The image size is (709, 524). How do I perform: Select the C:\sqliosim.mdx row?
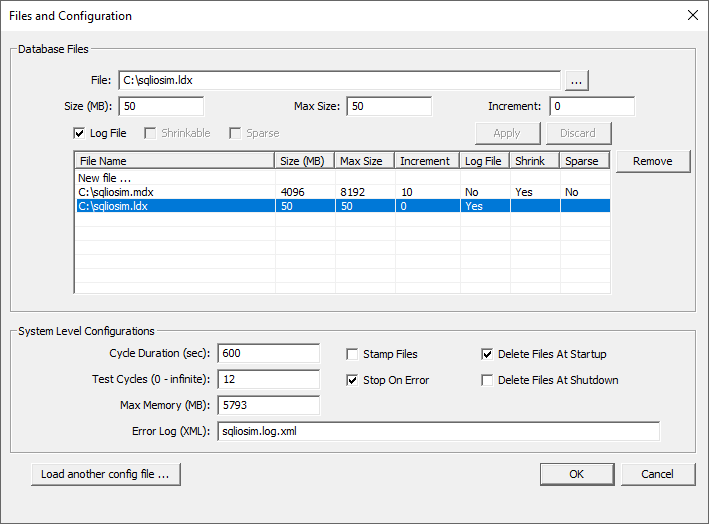pos(343,192)
